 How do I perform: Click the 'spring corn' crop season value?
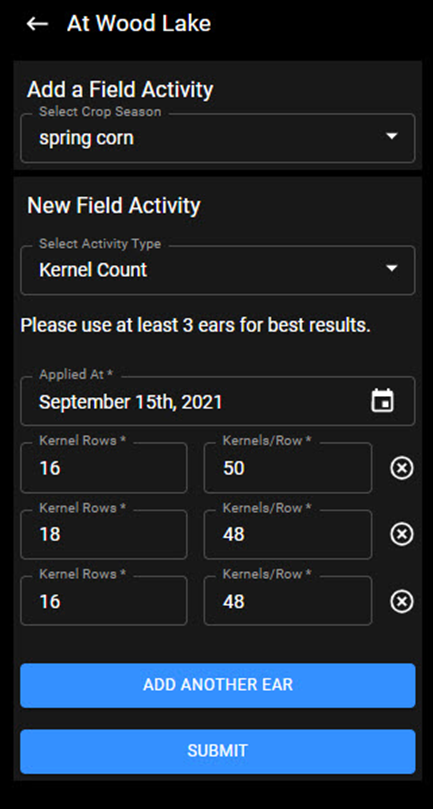pyautogui.click(x=86, y=138)
